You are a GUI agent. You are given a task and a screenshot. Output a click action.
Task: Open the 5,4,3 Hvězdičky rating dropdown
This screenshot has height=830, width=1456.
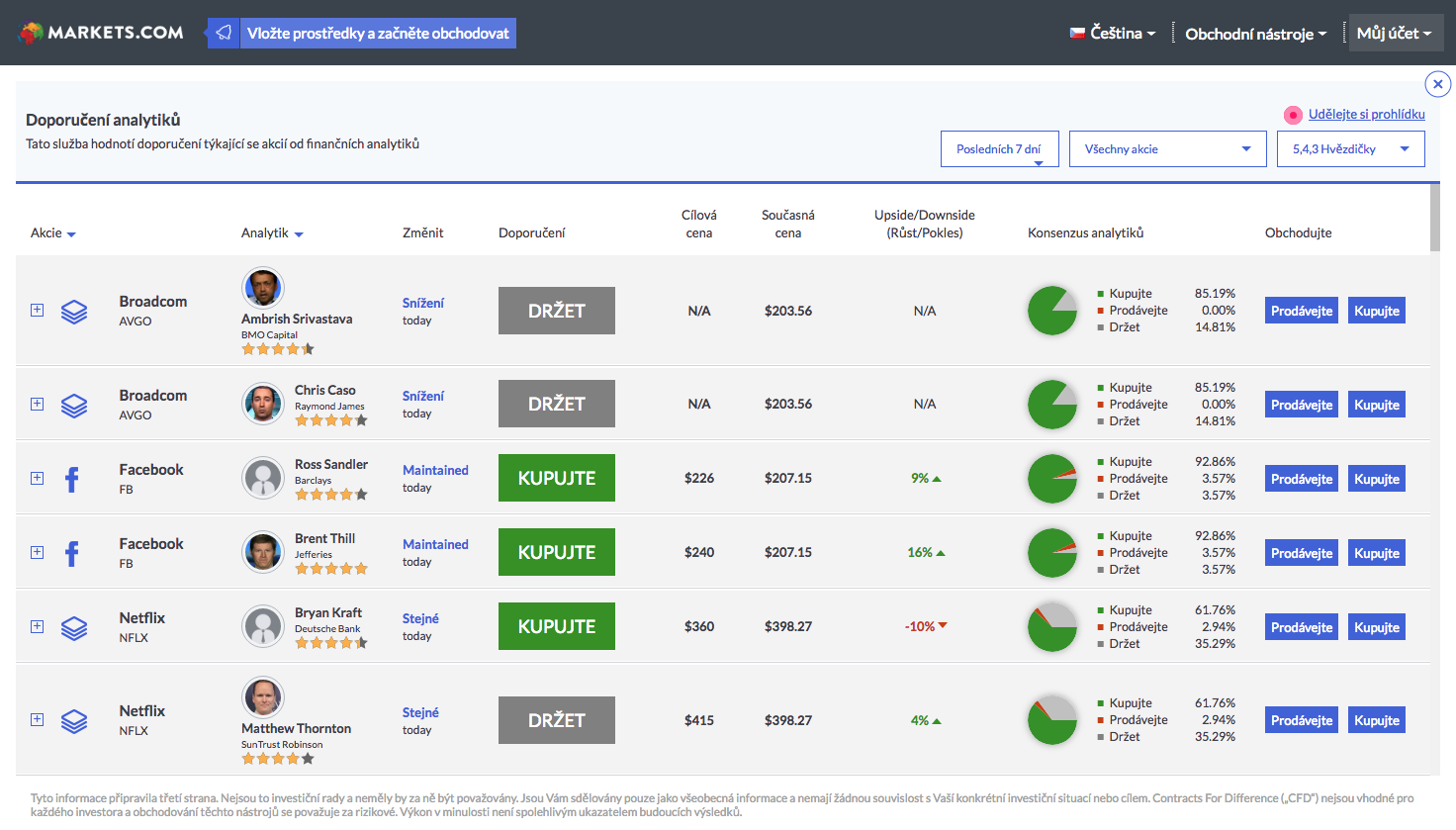coord(1351,149)
